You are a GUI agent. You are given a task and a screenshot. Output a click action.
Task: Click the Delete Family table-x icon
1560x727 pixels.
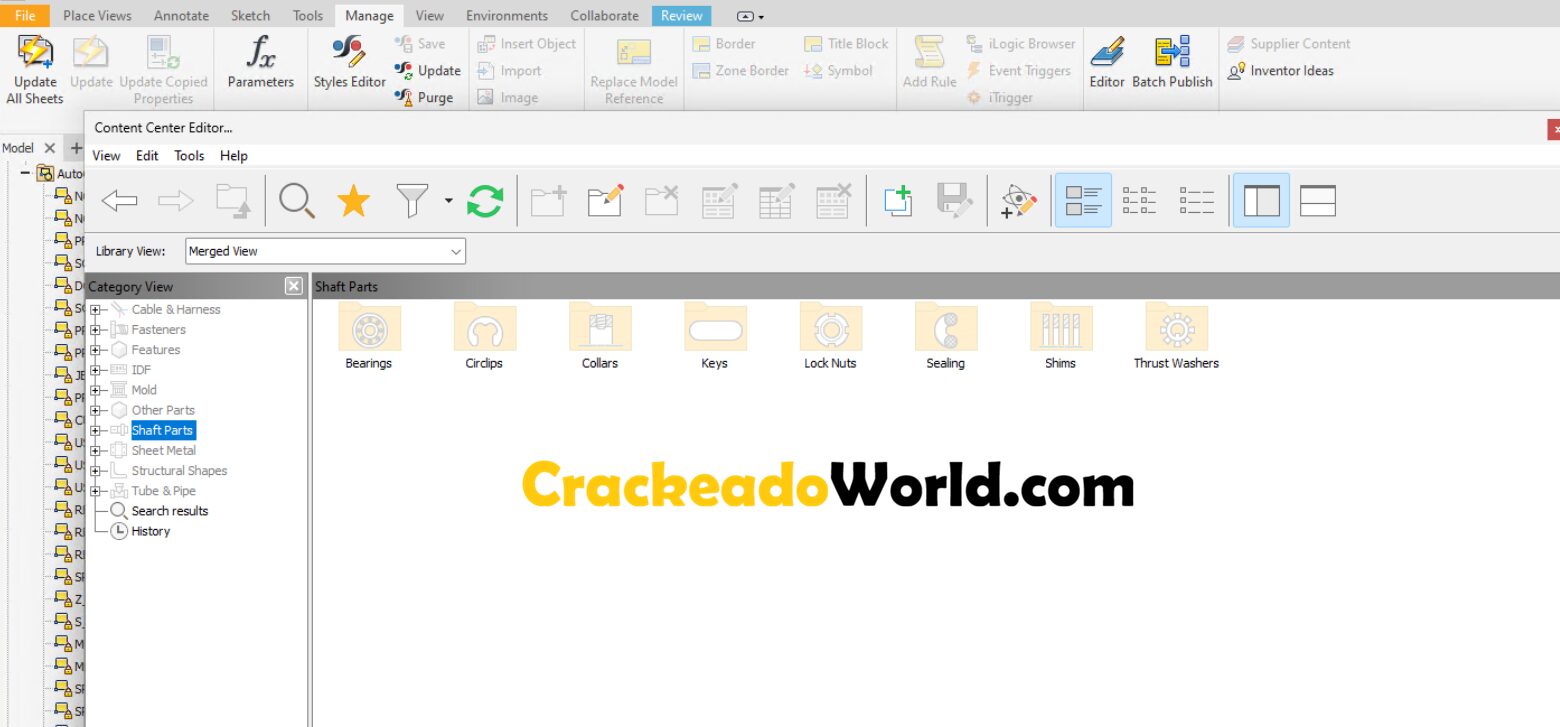click(x=834, y=201)
